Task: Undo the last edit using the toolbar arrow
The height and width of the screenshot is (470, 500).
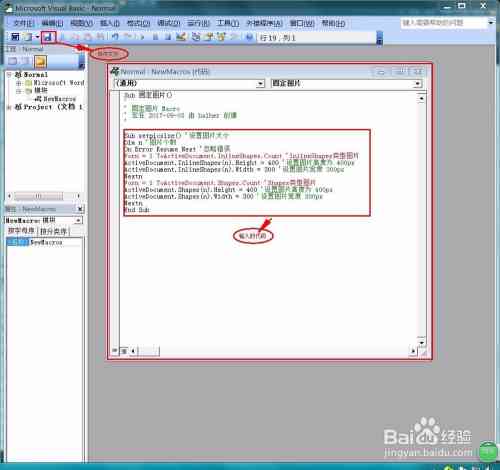Action: (115, 37)
